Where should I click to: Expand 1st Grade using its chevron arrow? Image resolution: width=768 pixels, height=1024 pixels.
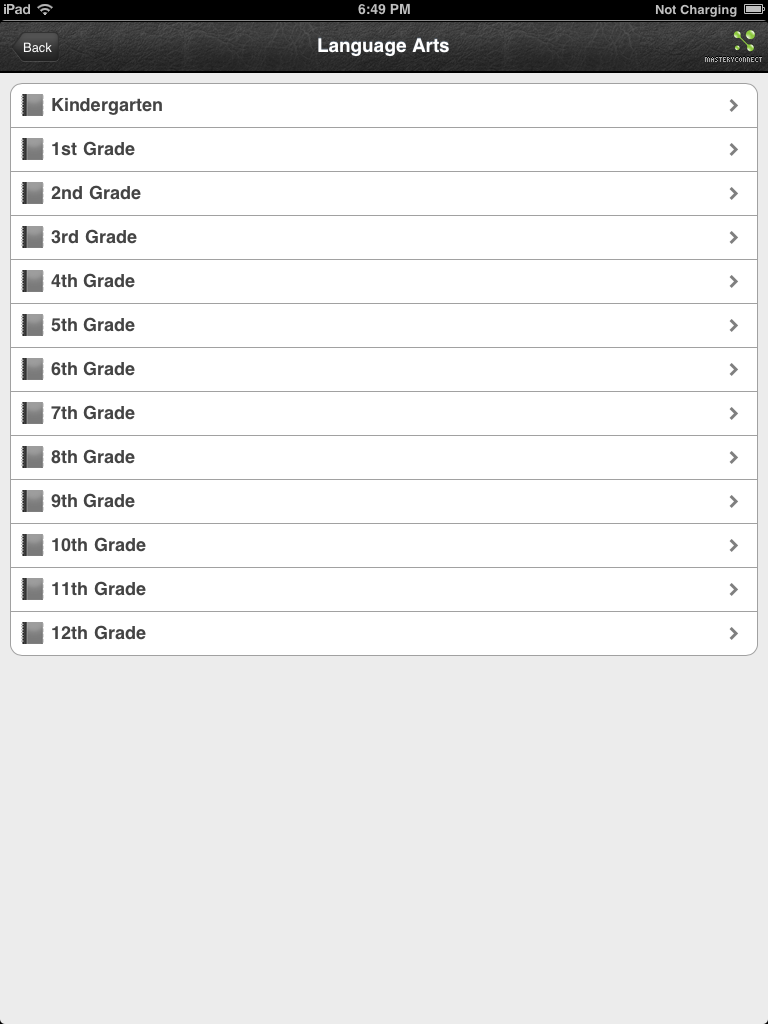coord(734,149)
